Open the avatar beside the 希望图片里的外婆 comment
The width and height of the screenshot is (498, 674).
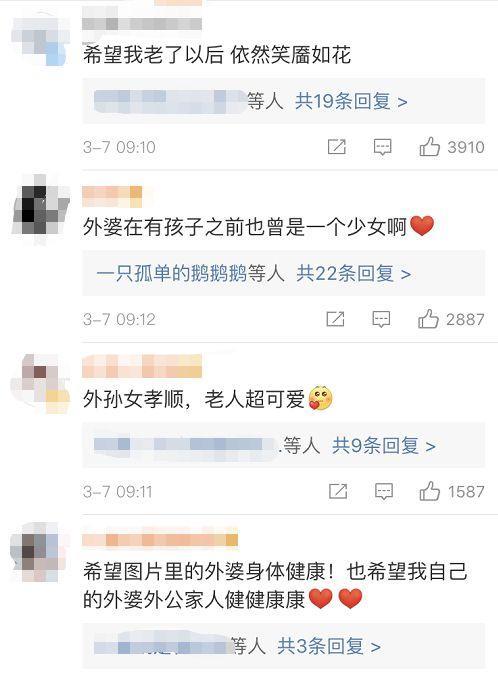point(39,552)
